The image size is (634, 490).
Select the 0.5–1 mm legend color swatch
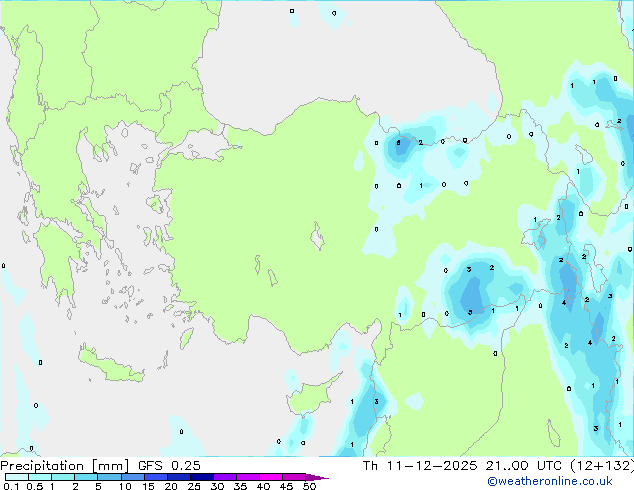(40, 477)
